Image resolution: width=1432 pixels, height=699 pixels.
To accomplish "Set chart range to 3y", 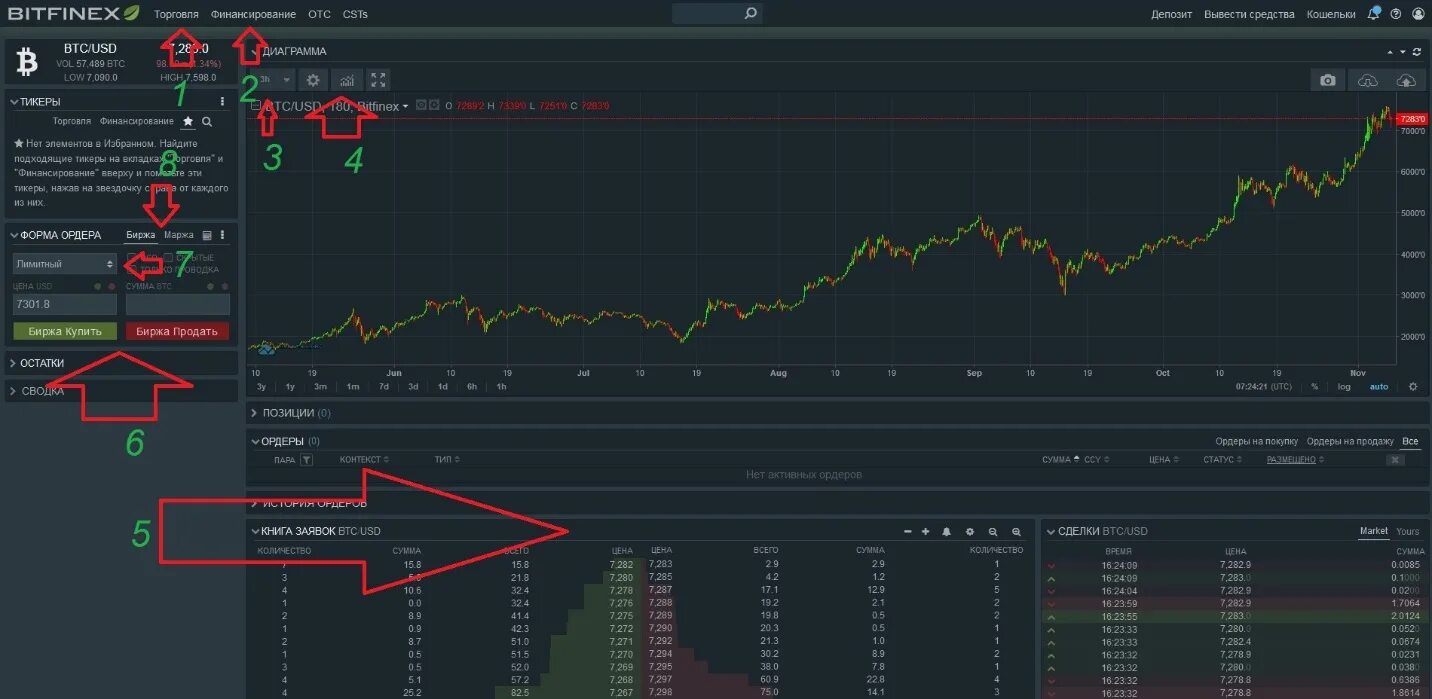I will [x=262, y=387].
